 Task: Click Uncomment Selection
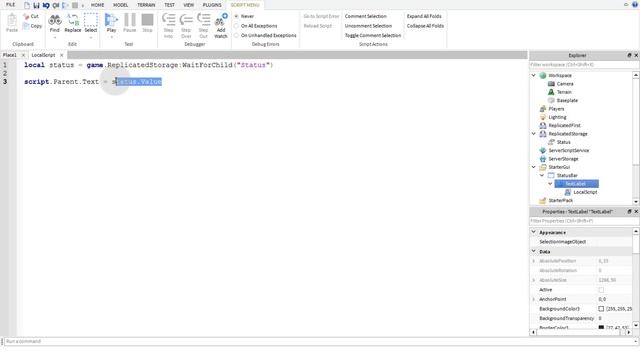[x=368, y=26]
